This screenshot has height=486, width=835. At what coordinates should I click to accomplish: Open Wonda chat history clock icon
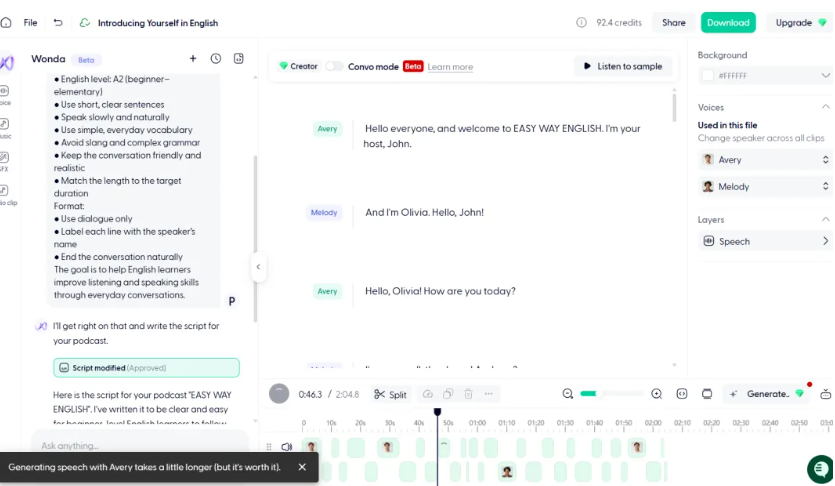(x=216, y=59)
